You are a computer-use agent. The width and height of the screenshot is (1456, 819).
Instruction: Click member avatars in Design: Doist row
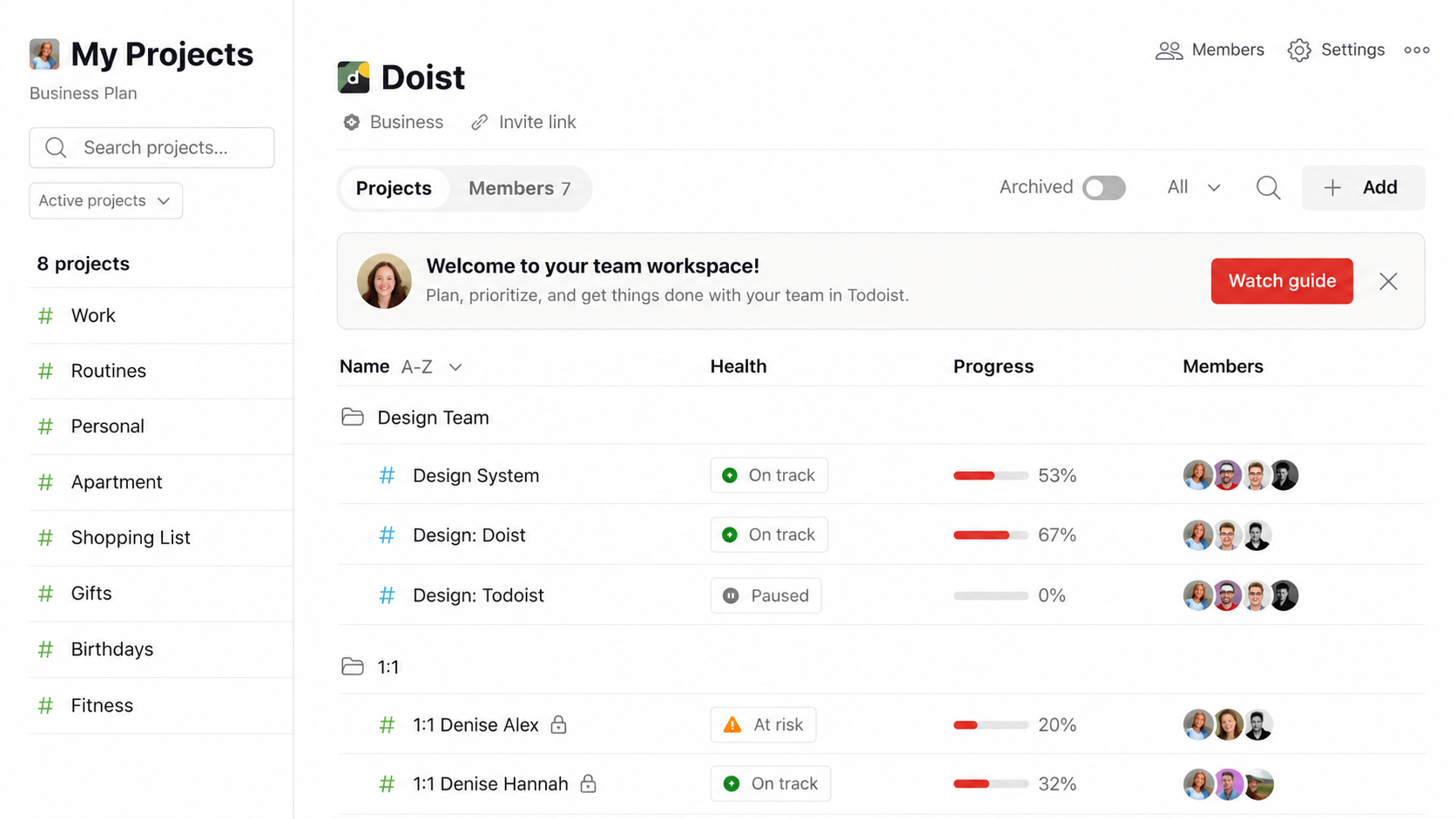click(x=1228, y=535)
